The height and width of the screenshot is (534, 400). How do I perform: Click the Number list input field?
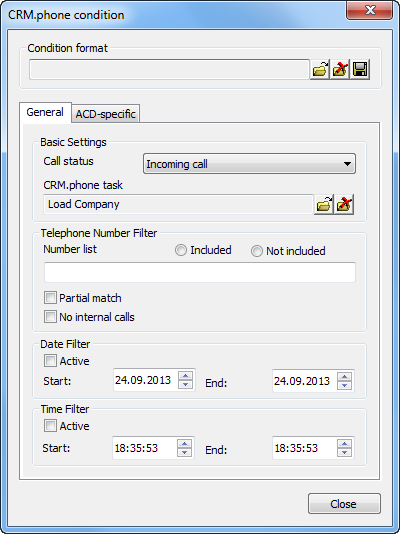click(200, 272)
